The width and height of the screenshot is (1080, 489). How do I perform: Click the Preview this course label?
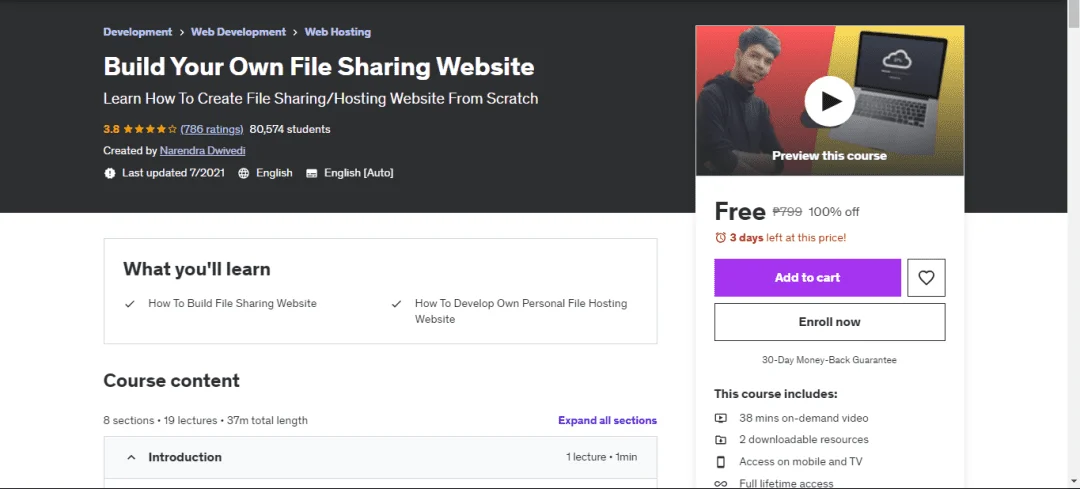[829, 156]
